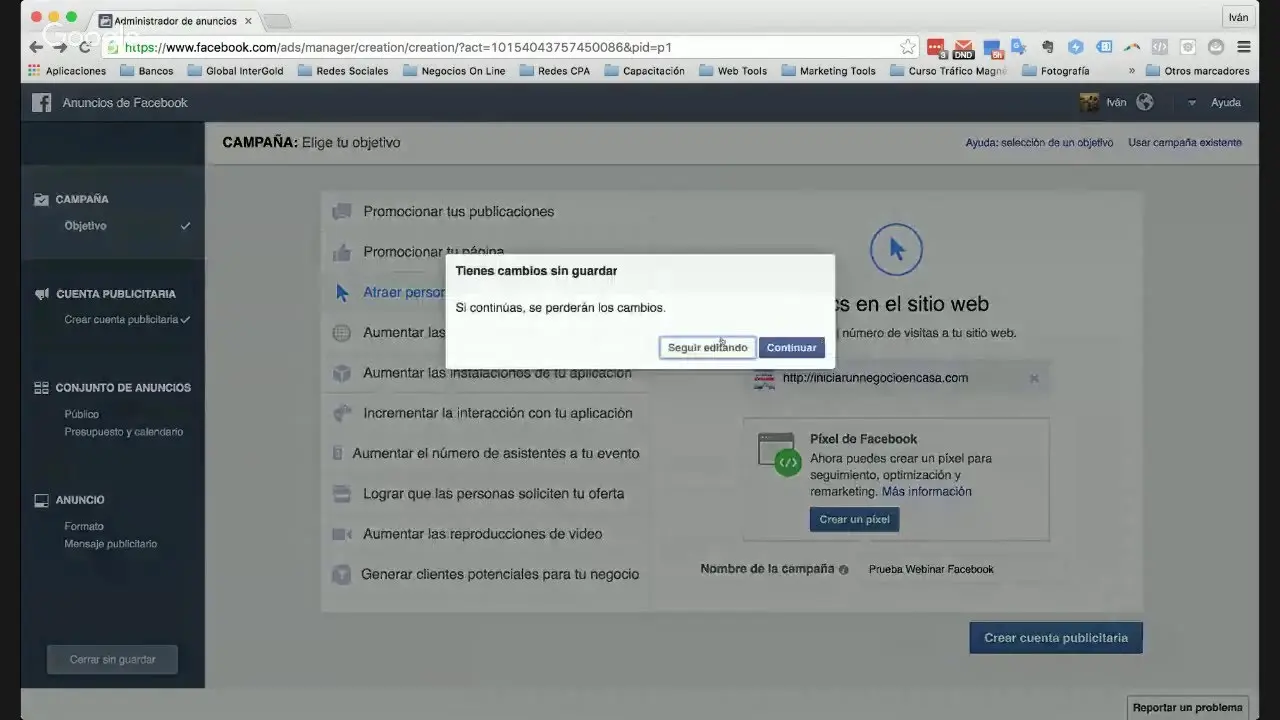
Task: Open the Fotografía bookmarks folder
Action: point(1056,71)
